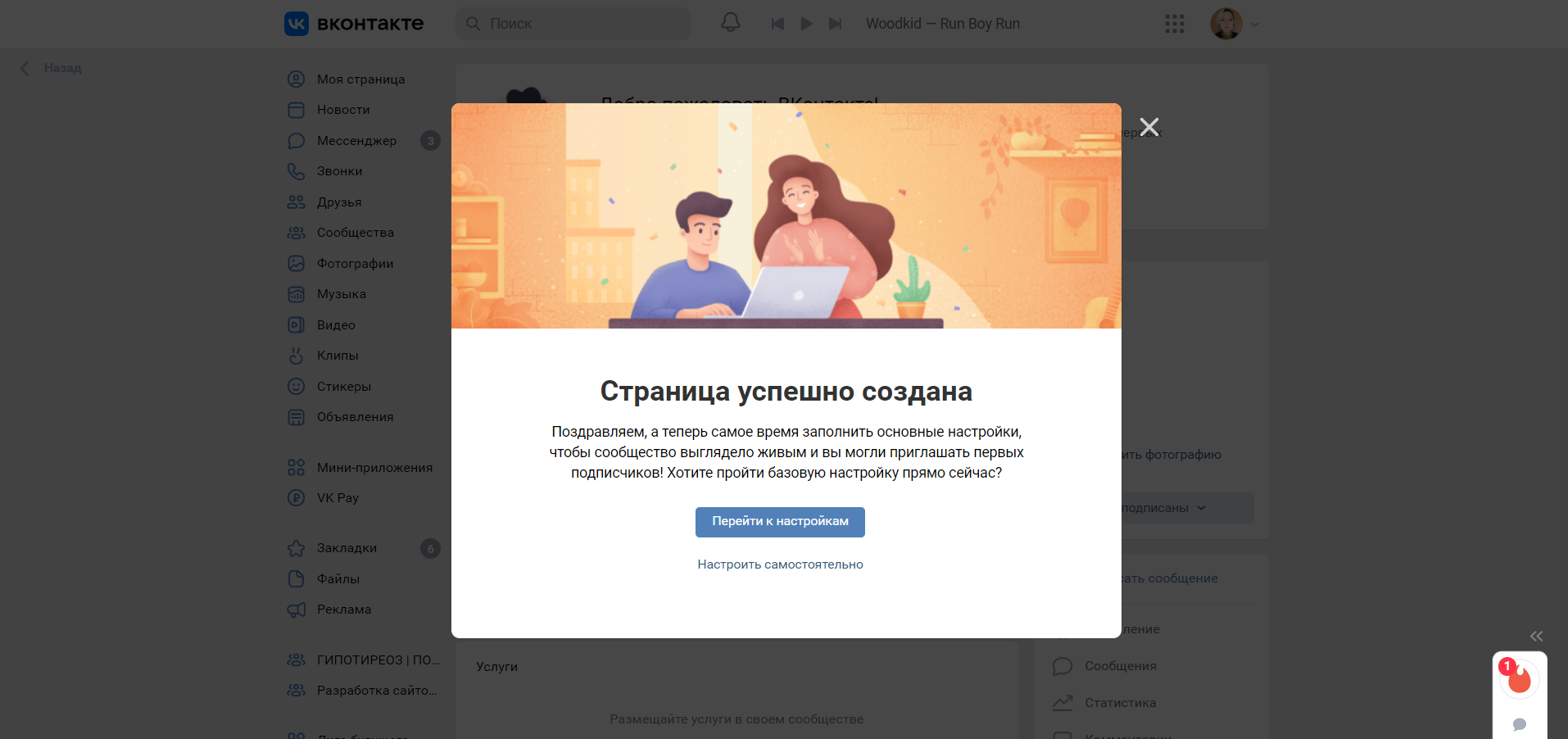Click the Друзья people icon
This screenshot has width=1568, height=739.
[296, 202]
